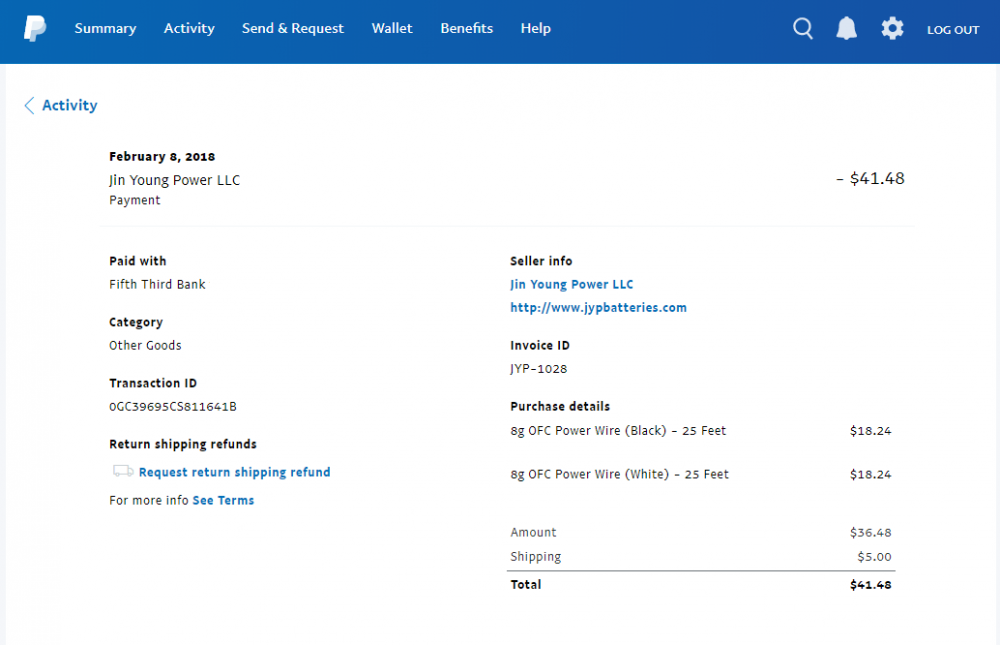This screenshot has width=1000, height=645.
Task: Open the search magnifier icon
Action: [803, 29]
